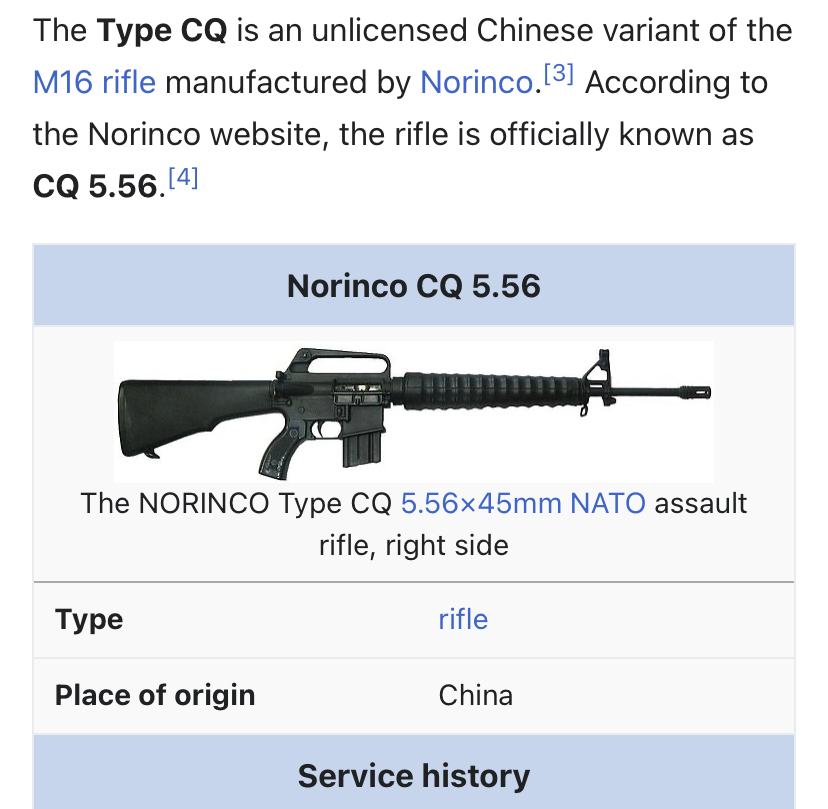Open the 5.56×45mm NATO cartridge link
This screenshot has width=828, height=809.
click(523, 502)
